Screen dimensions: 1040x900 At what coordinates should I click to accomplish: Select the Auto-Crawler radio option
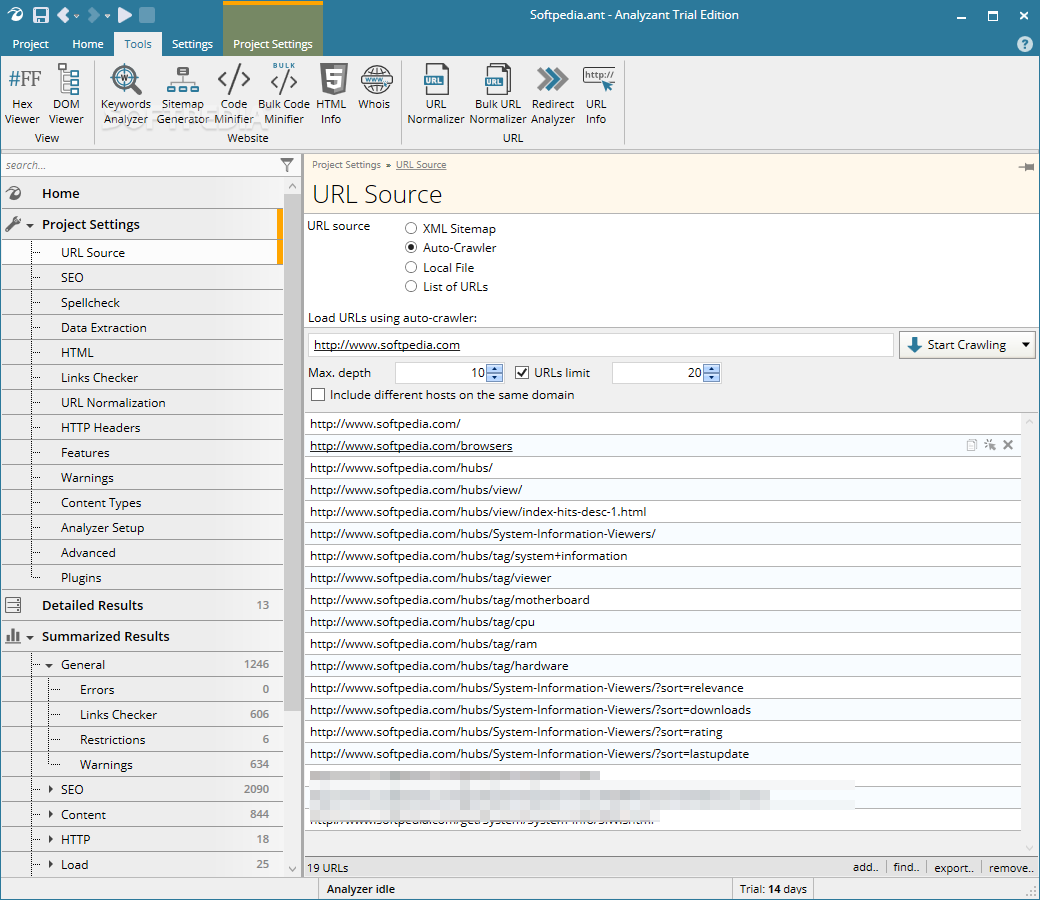(x=411, y=247)
